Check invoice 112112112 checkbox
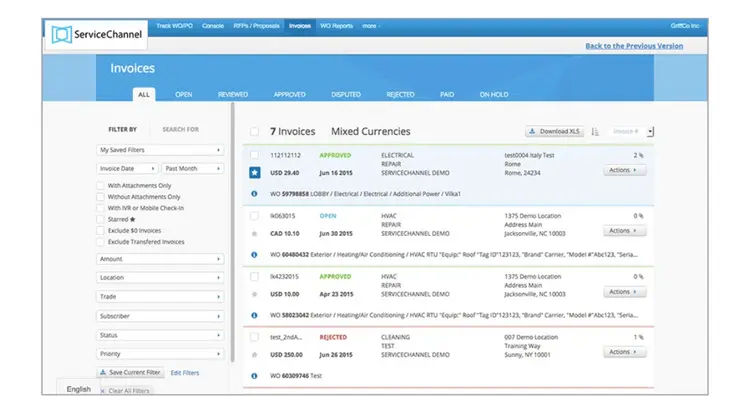Viewport: 750px width, 413px height. 254,155
